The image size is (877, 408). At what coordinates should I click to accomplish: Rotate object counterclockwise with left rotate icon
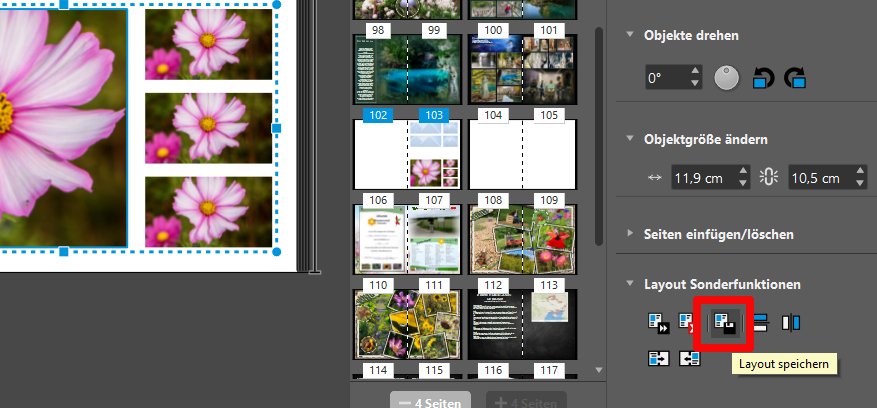tap(763, 78)
